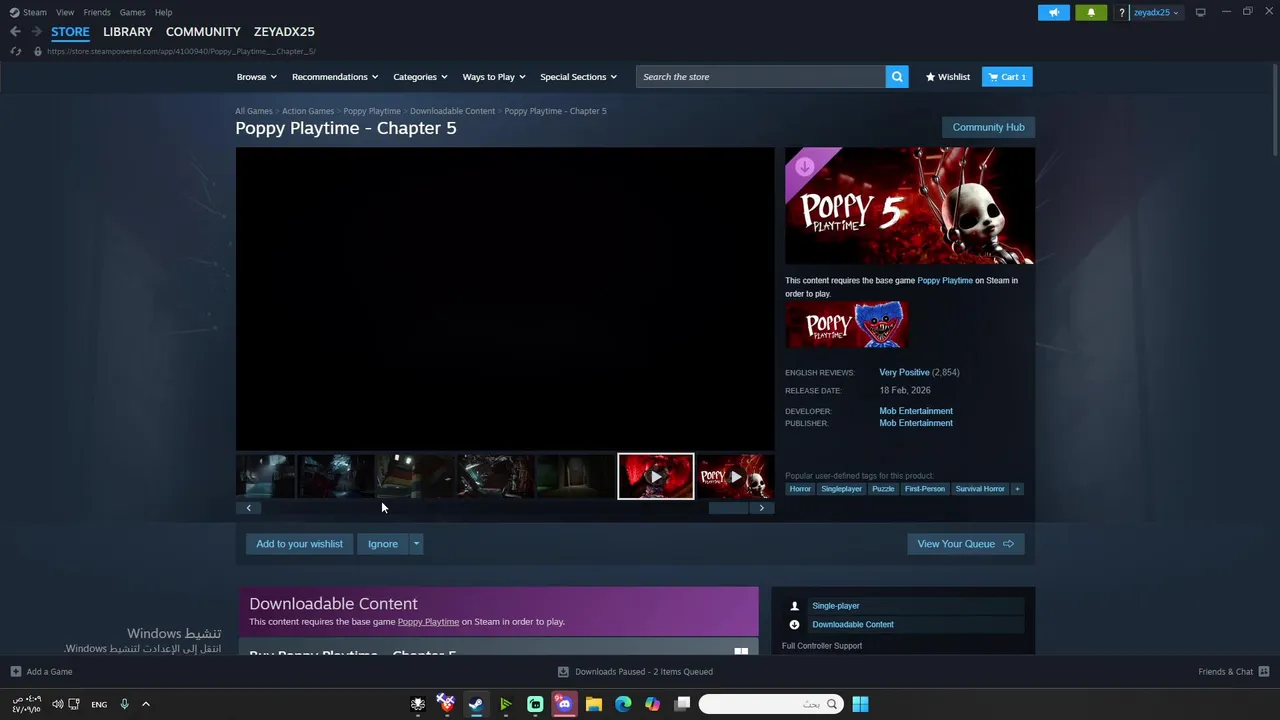
Task: Click the media strip left arrow
Action: pos(249,508)
